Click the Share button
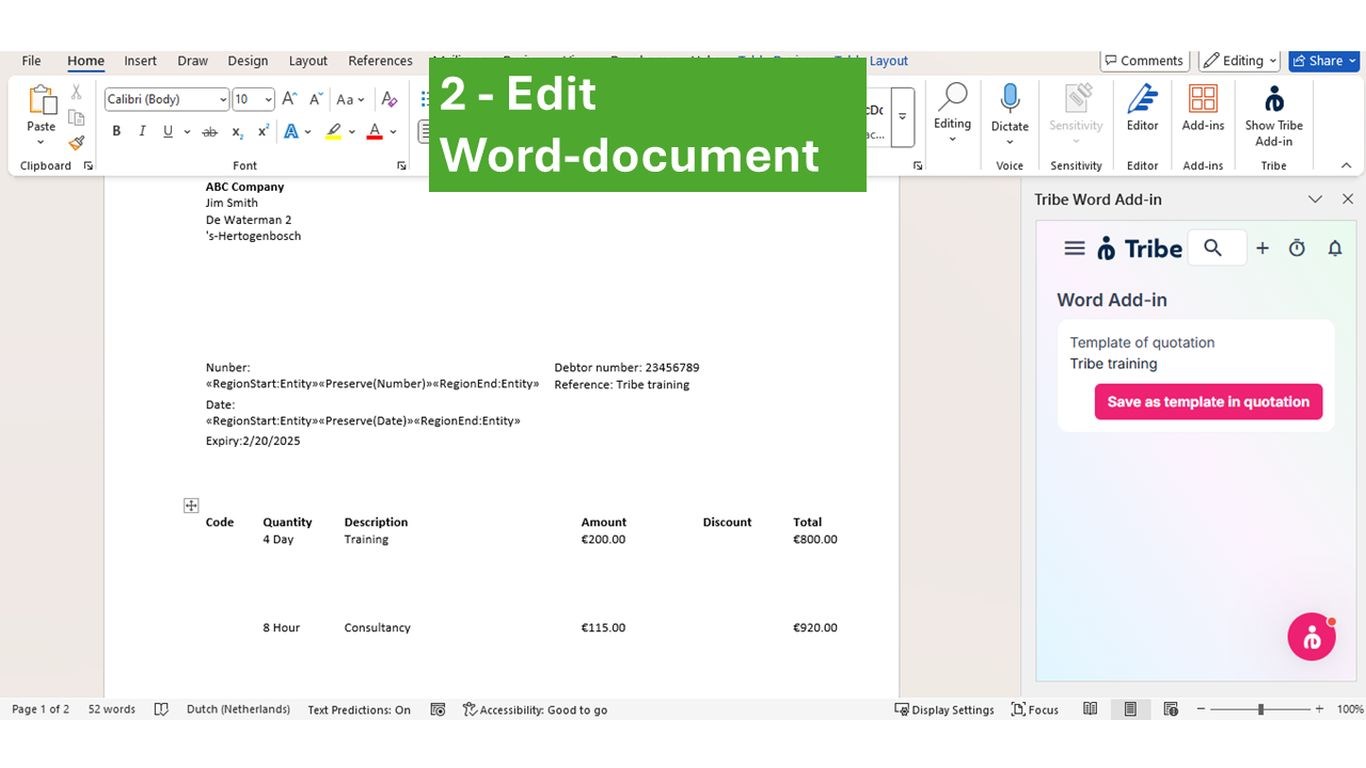 pos(1324,61)
